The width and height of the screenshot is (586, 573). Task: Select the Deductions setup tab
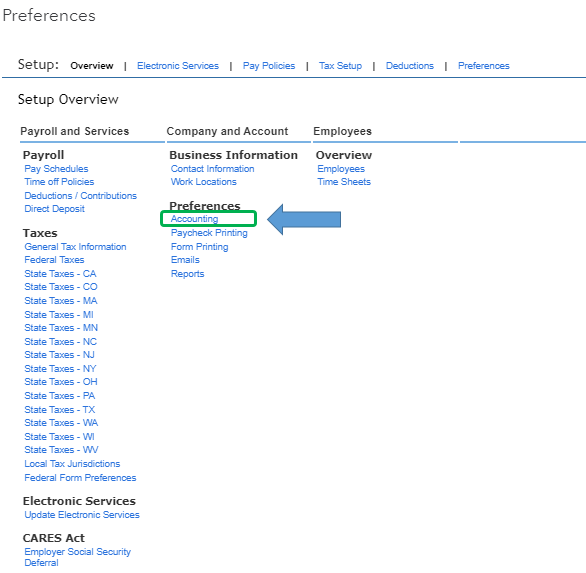pos(410,66)
